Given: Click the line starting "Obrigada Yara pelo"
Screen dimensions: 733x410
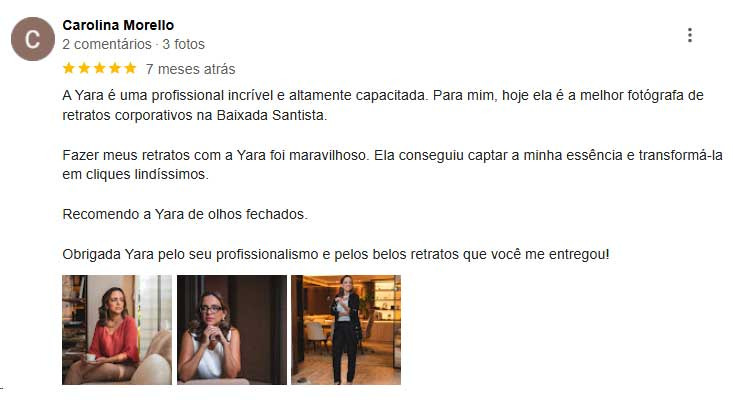Looking at the screenshot, I should click(336, 255).
